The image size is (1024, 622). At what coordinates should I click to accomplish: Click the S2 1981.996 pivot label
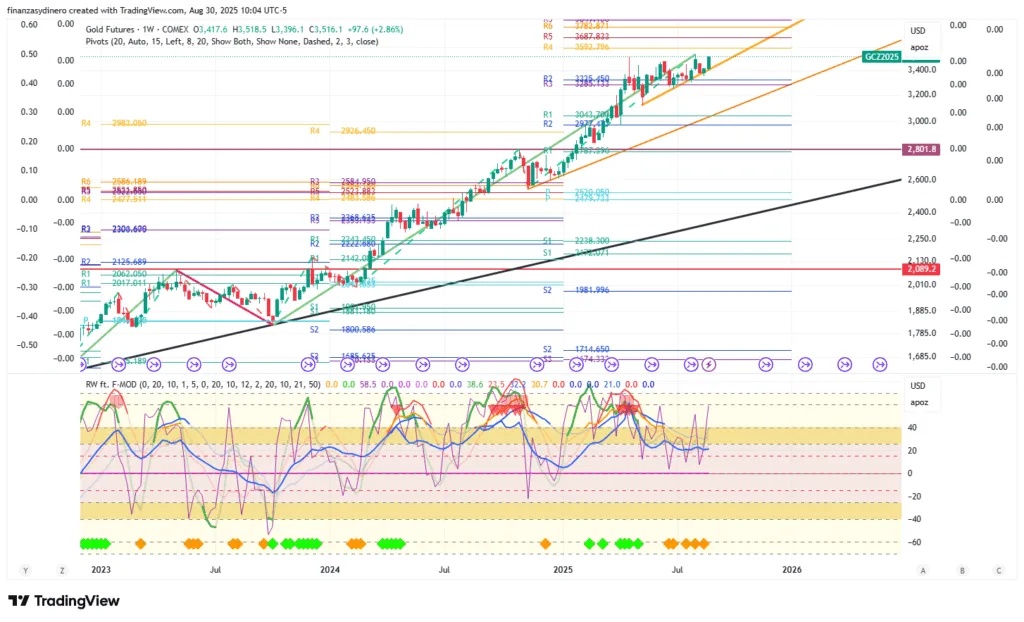[577, 289]
